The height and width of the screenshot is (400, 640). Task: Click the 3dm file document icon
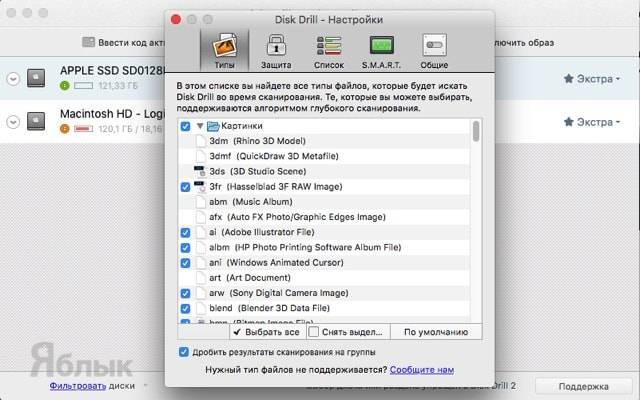pos(200,141)
